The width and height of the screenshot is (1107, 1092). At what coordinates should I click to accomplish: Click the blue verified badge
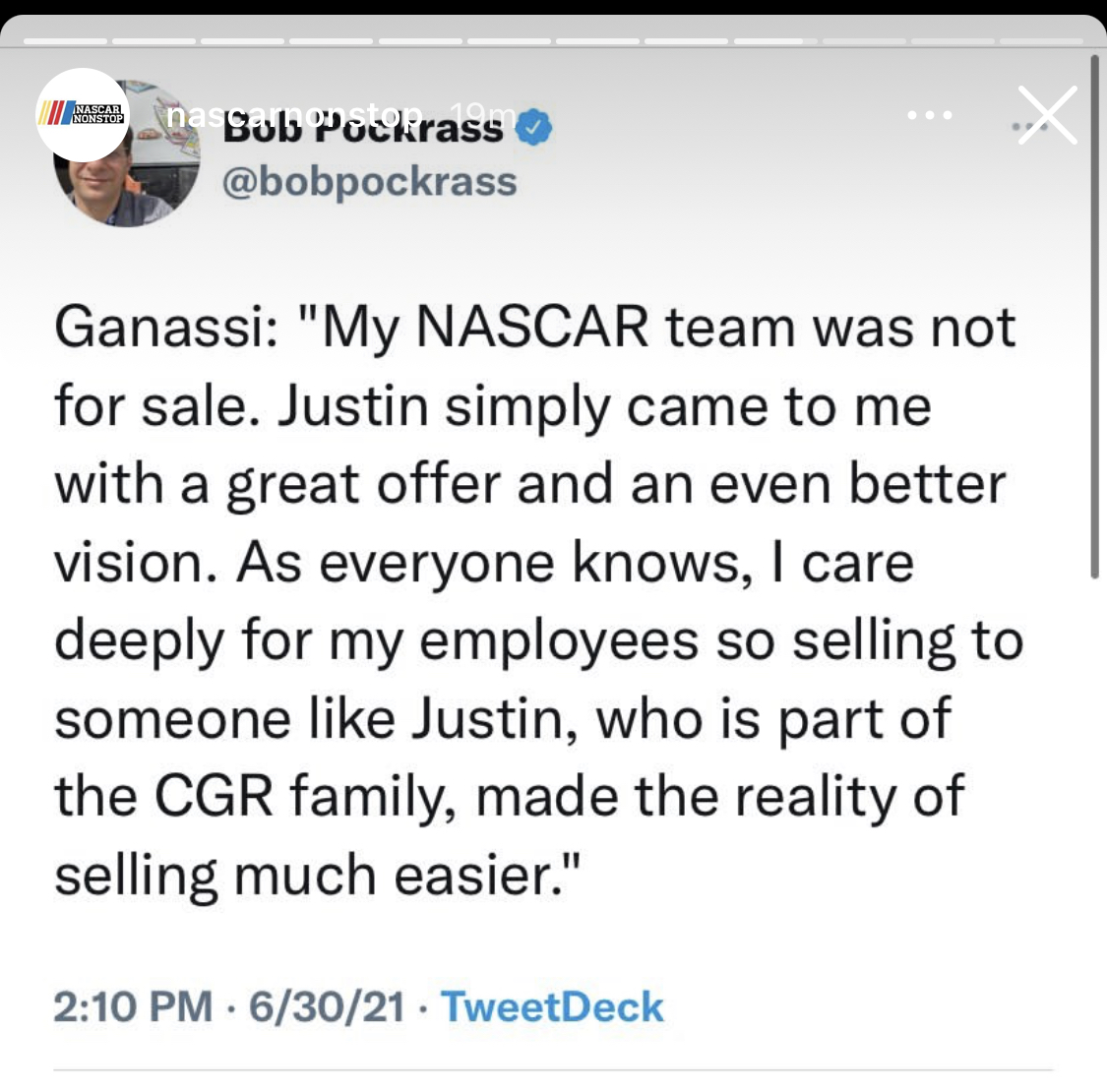tap(534, 128)
